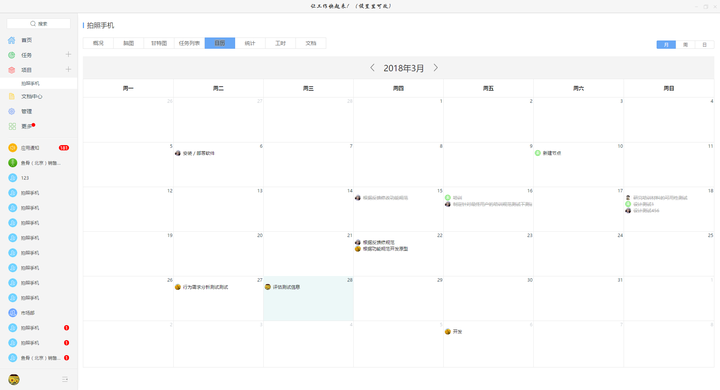Select the highlighted 日历 calendar tab
Screen dimensions: 720x390
220,43
